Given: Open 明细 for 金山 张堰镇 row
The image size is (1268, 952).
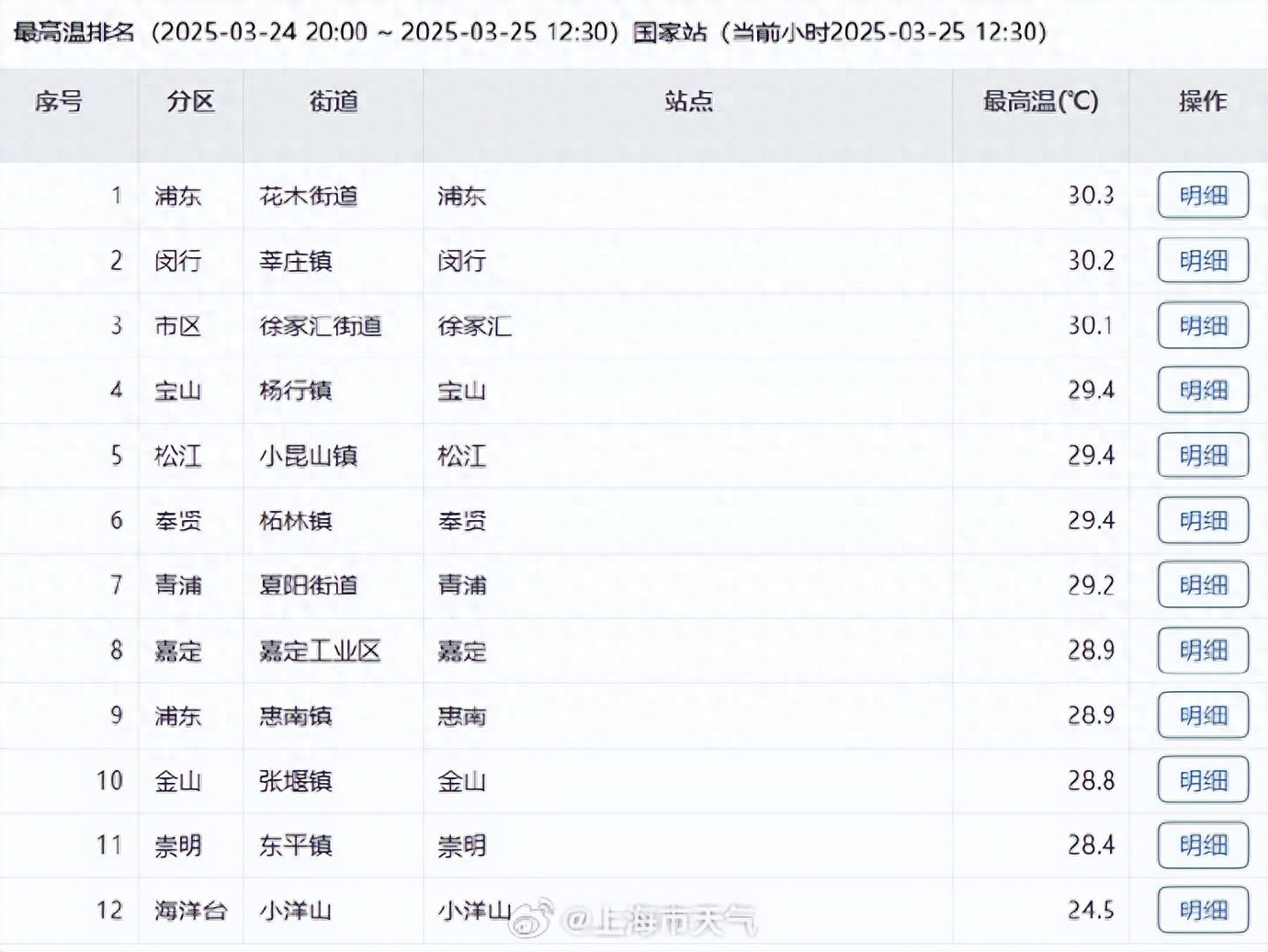Looking at the screenshot, I should point(1203,781).
